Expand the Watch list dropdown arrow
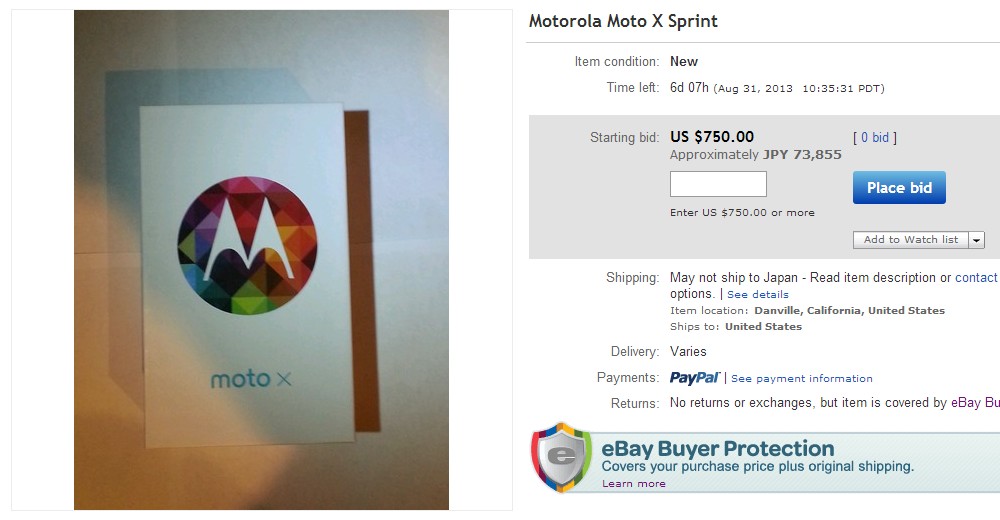 pos(976,240)
